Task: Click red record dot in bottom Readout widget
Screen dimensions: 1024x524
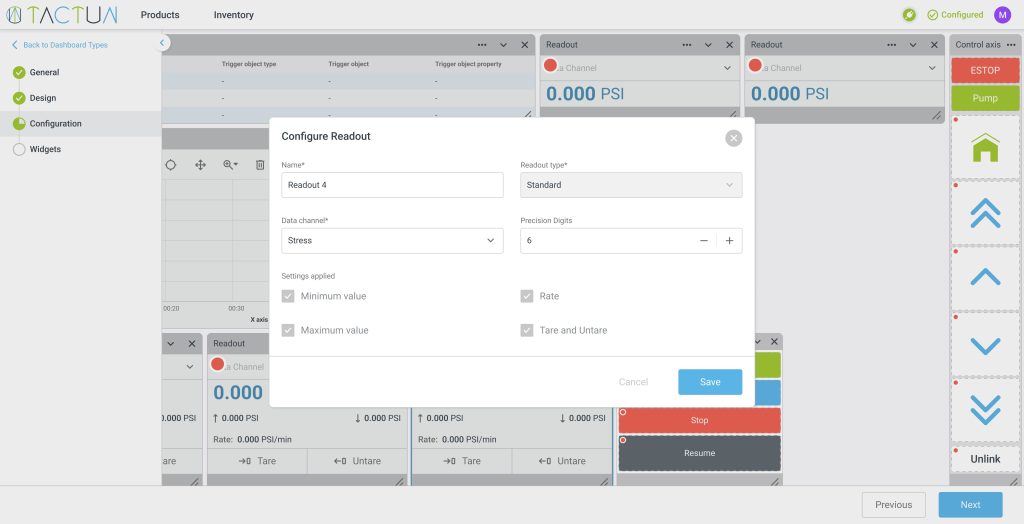Action: [x=217, y=364]
